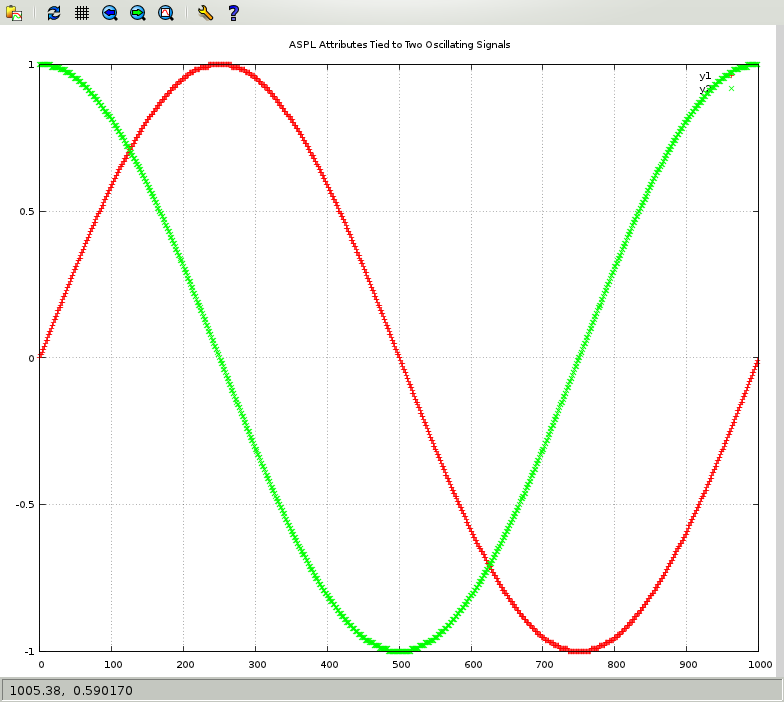Toggle the grid lines icon
This screenshot has width=784, height=702.
[x=82, y=13]
